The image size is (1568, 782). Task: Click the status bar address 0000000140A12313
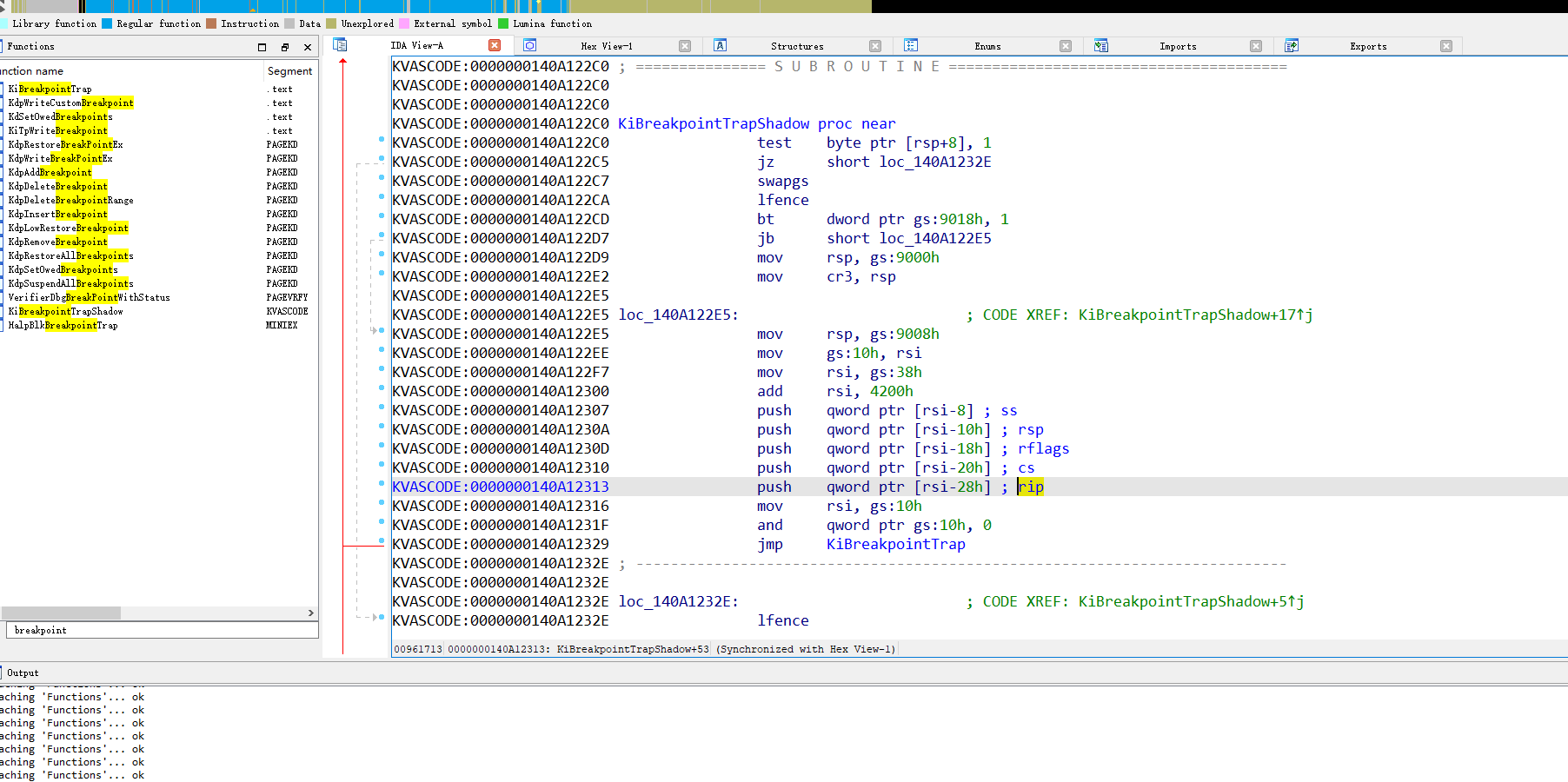pyautogui.click(x=499, y=649)
